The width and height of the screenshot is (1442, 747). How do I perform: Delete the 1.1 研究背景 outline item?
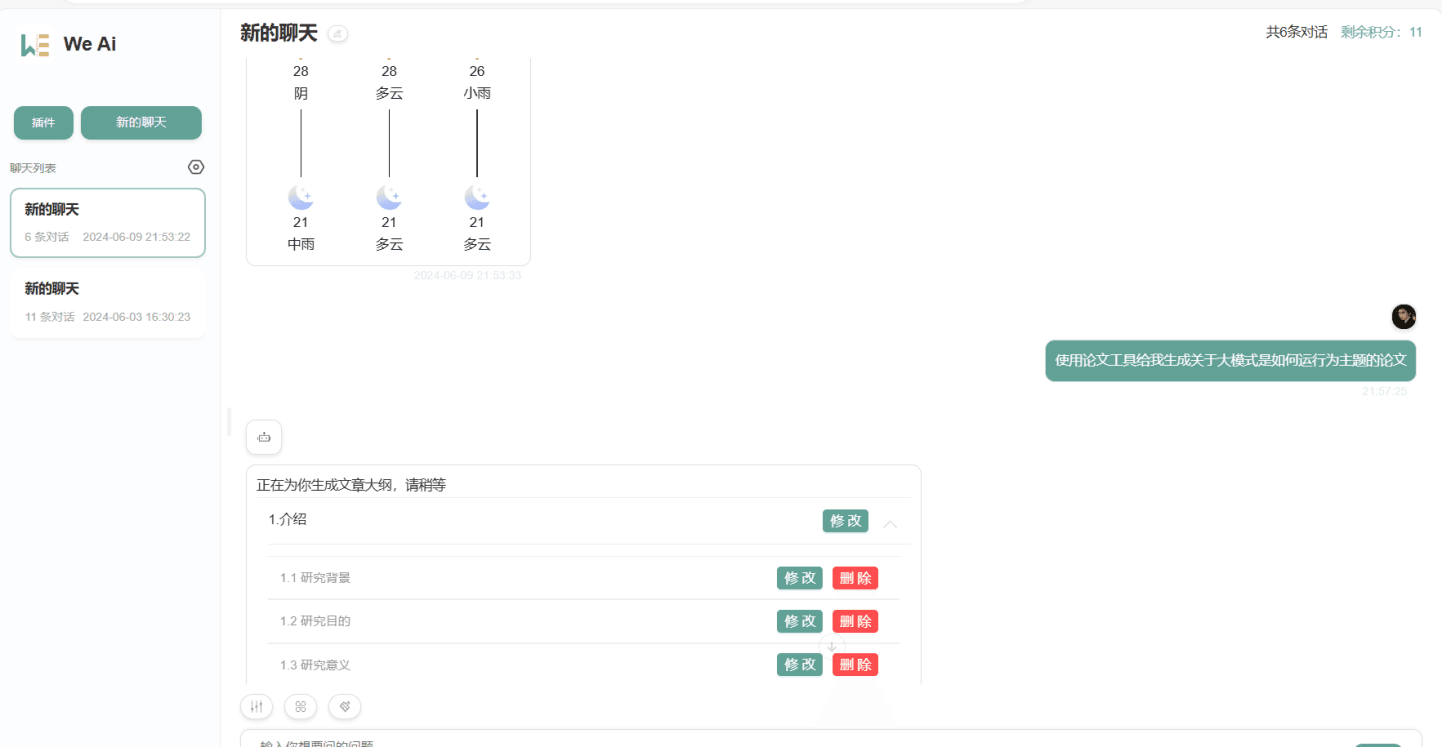pyautogui.click(x=855, y=578)
